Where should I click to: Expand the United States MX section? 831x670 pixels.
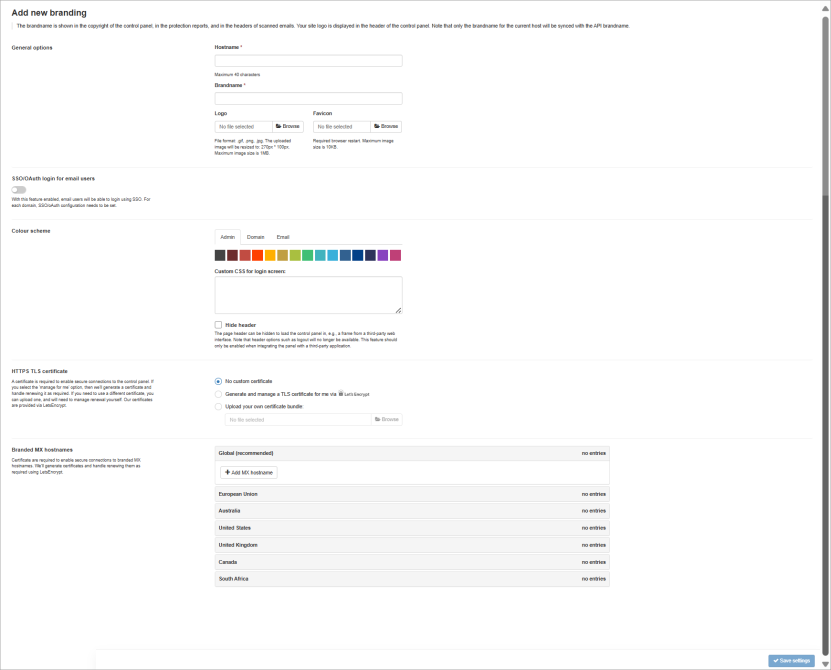[411, 528]
